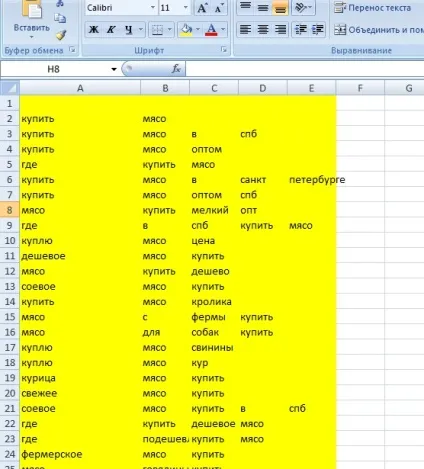Image resolution: width=424 pixels, height=469 pixels.
Task: Click the fx insert function icon
Action: click(176, 69)
